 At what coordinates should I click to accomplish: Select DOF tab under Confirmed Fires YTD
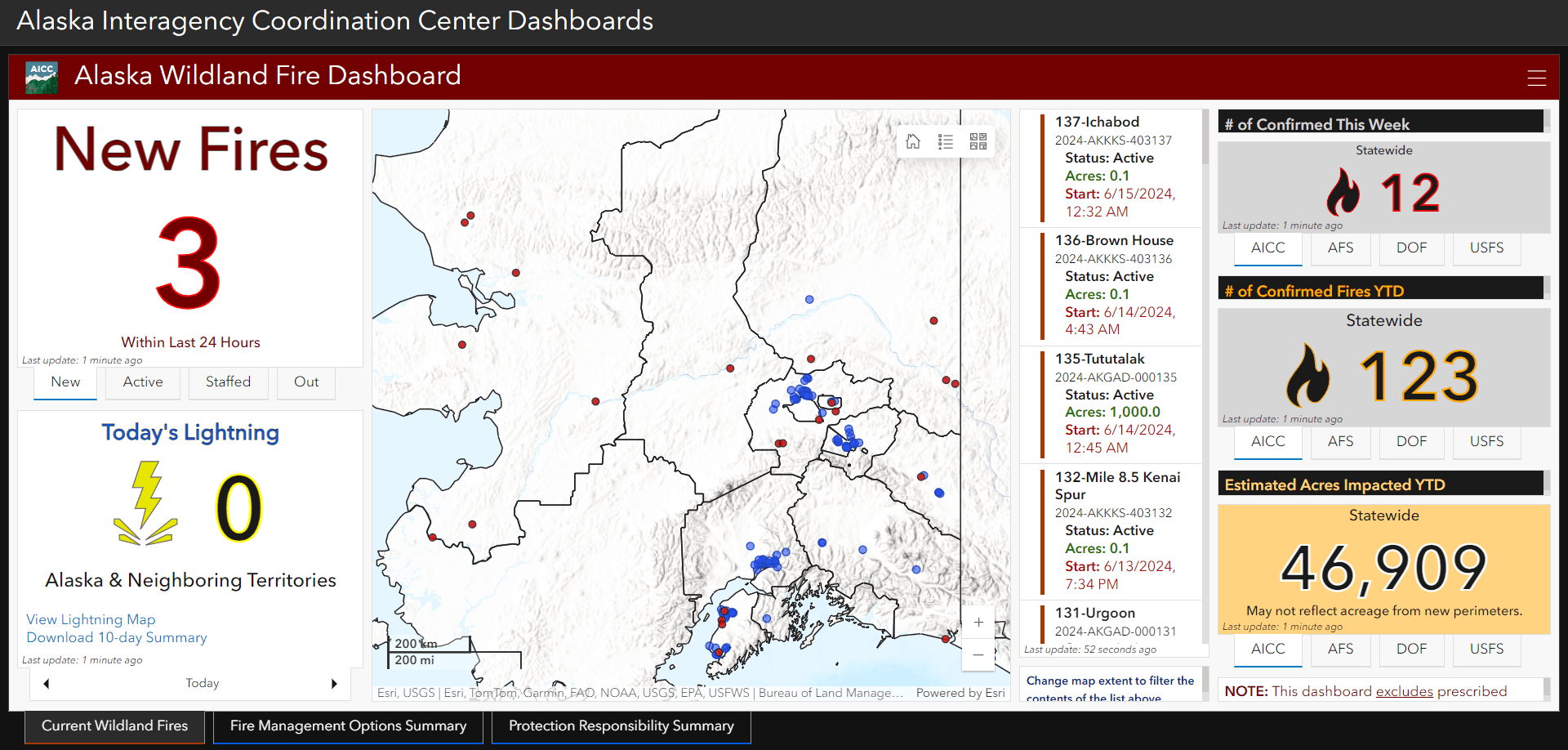(1411, 442)
